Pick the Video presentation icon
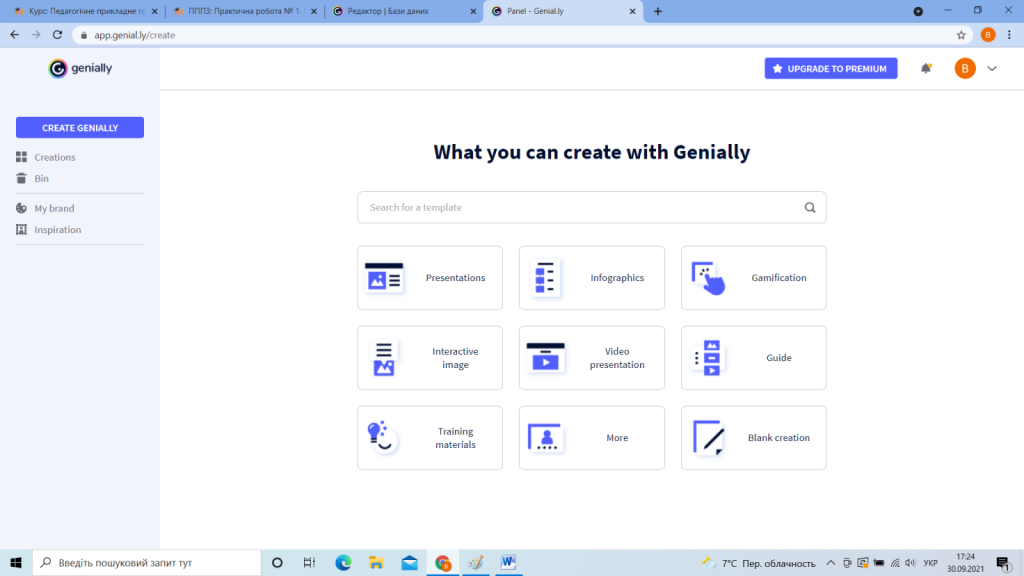This screenshot has width=1024, height=576. coord(546,358)
